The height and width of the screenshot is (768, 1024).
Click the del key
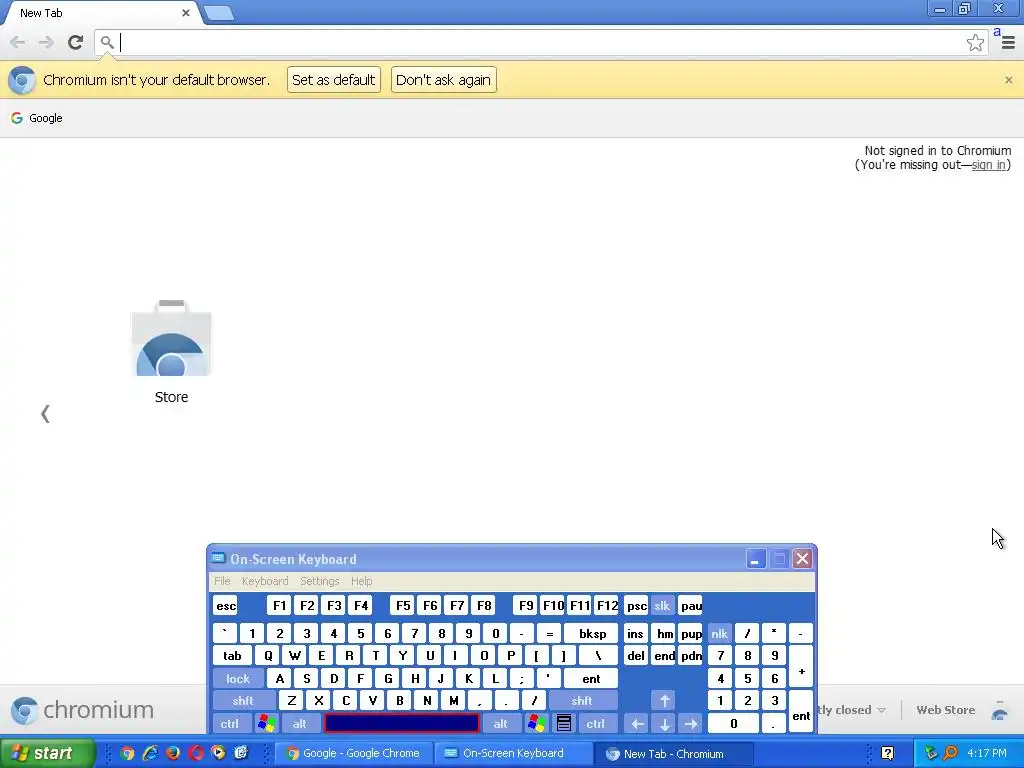(x=636, y=656)
